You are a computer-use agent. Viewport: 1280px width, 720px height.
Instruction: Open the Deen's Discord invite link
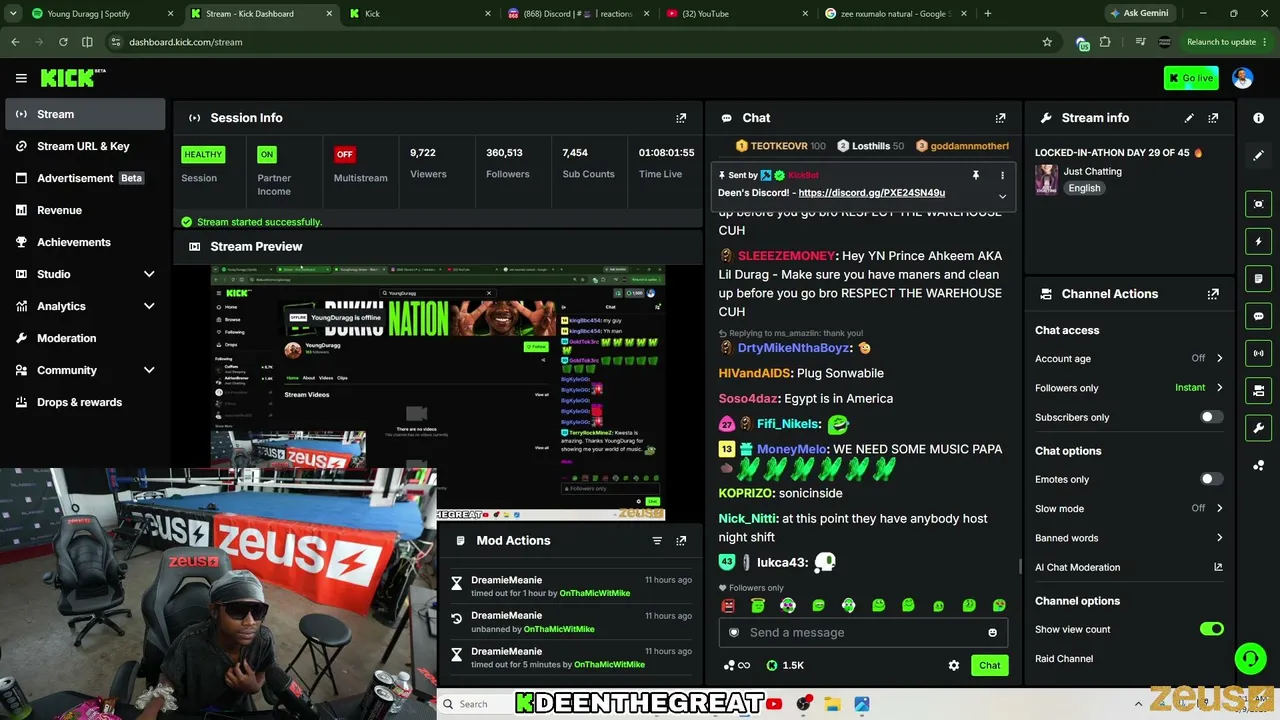871,193
